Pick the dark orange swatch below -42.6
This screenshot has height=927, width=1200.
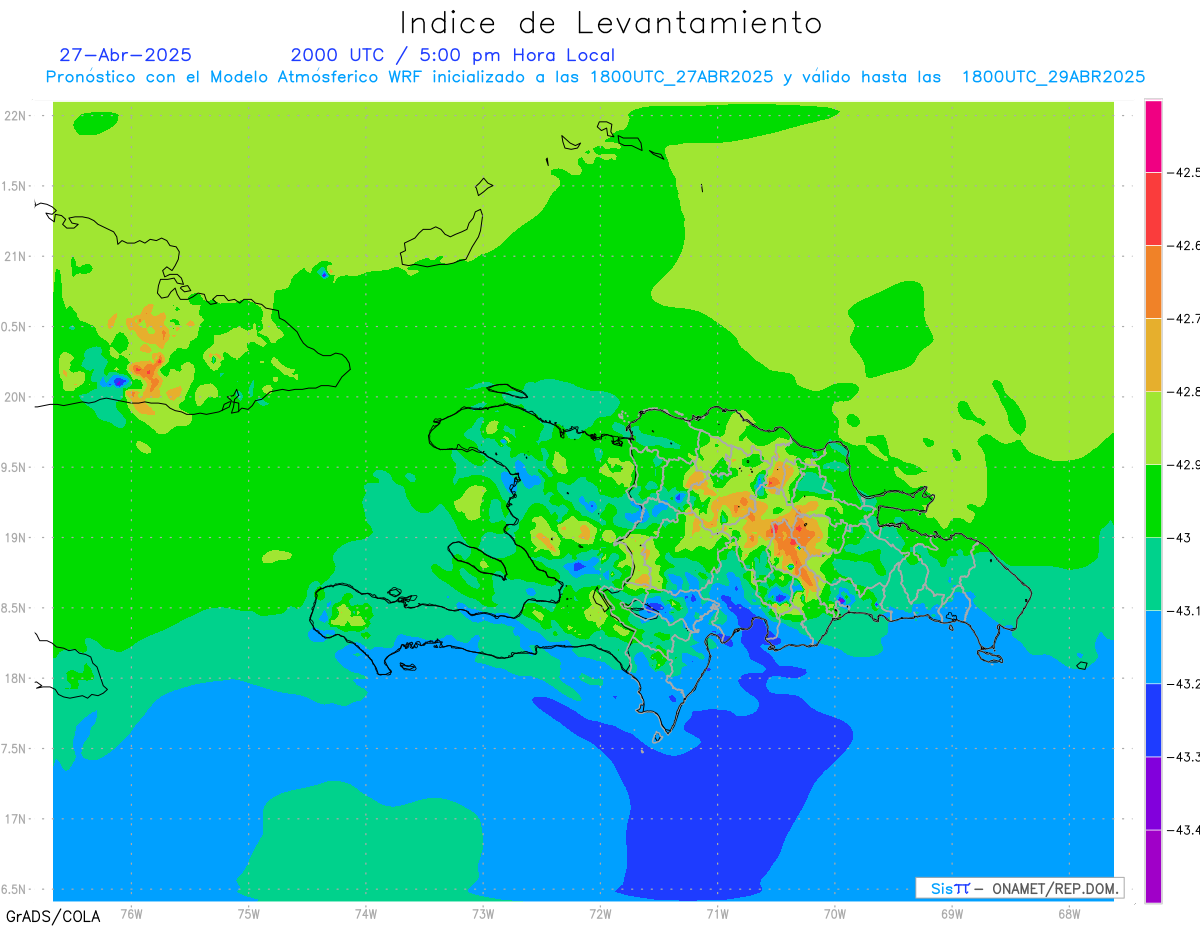pos(1153,282)
